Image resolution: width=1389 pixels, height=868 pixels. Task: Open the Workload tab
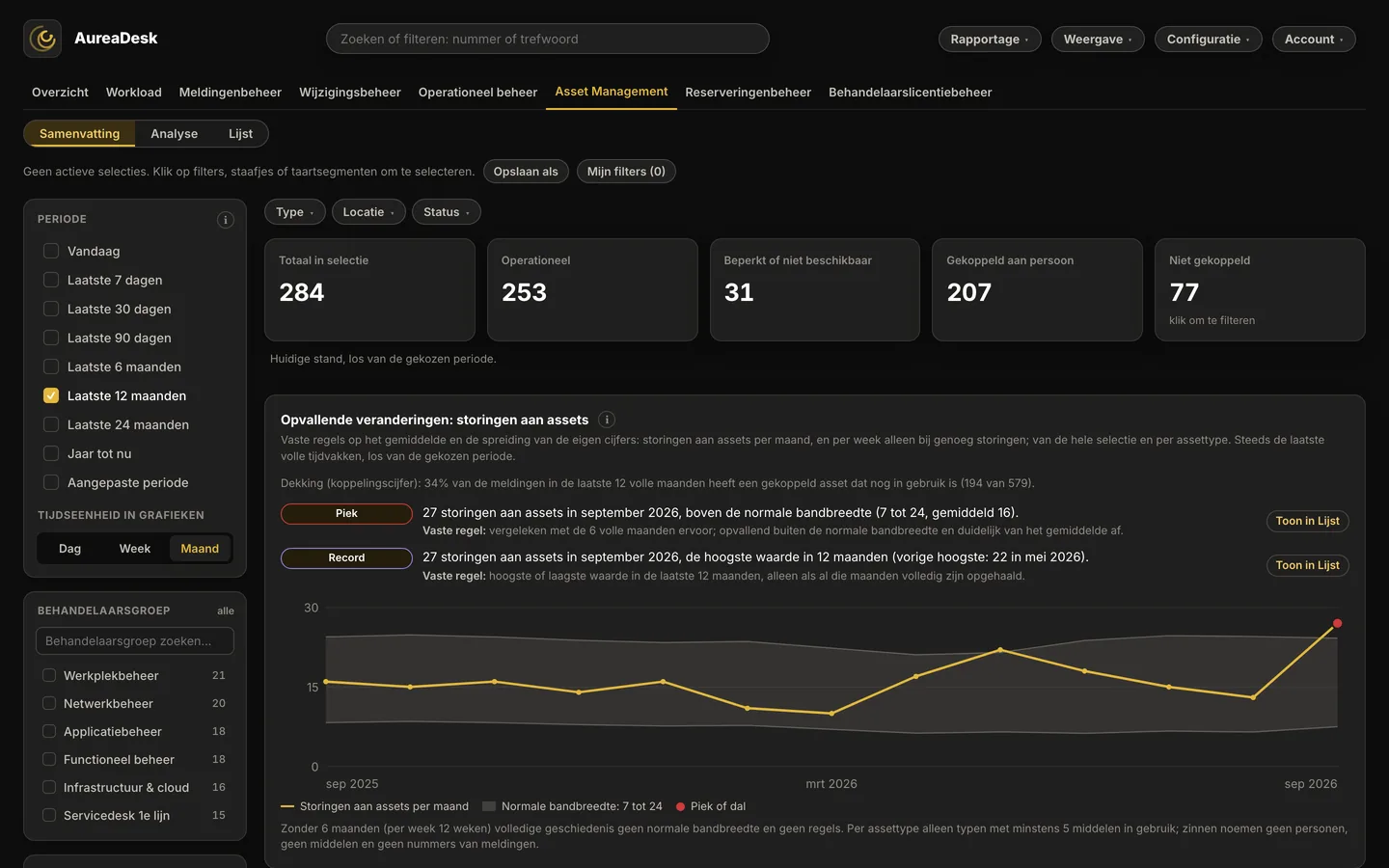tap(134, 93)
